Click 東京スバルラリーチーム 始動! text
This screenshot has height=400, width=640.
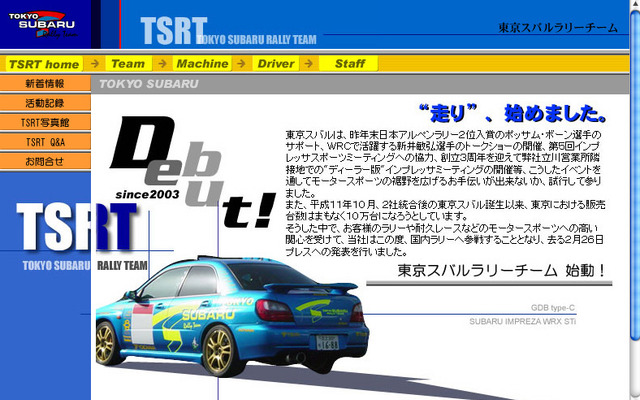[x=501, y=271]
